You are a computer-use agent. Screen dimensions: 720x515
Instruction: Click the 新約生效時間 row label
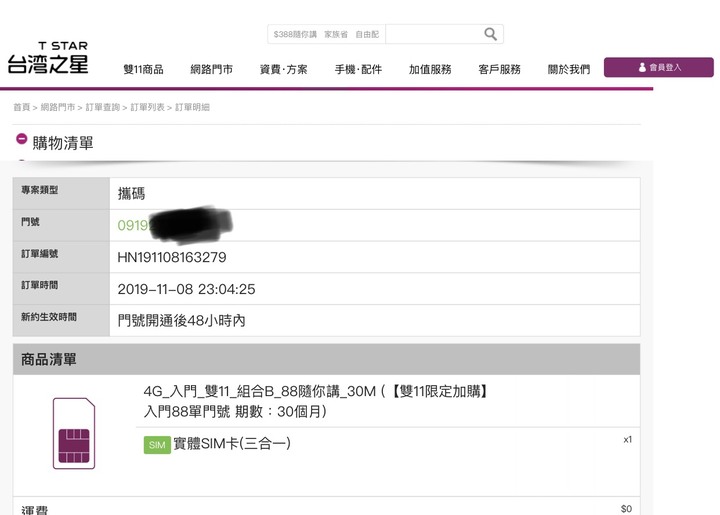pos(49,317)
